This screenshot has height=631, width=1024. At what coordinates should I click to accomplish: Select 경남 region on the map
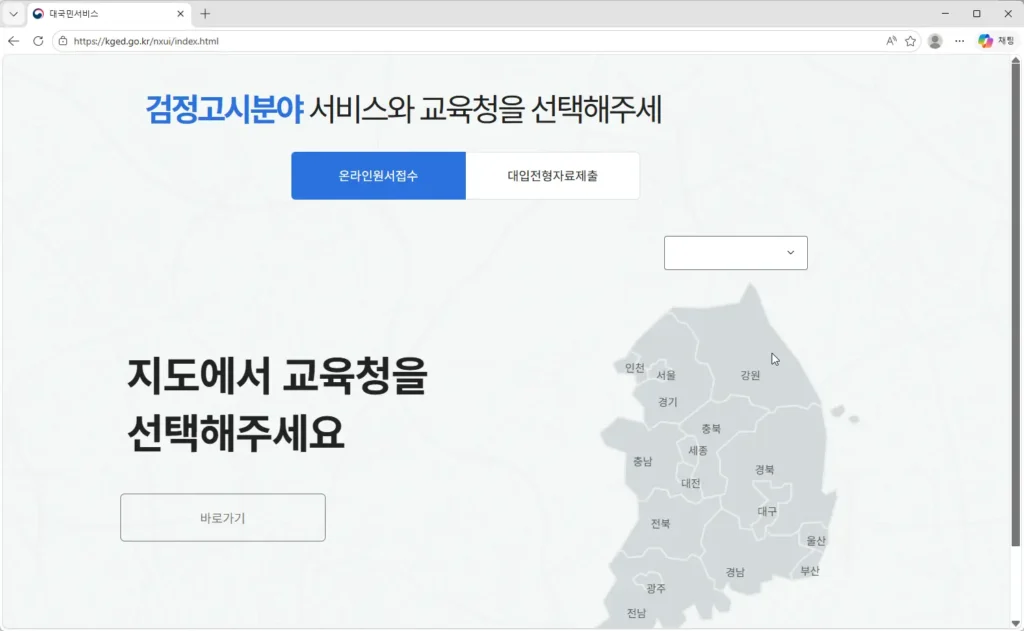pyautogui.click(x=735, y=572)
